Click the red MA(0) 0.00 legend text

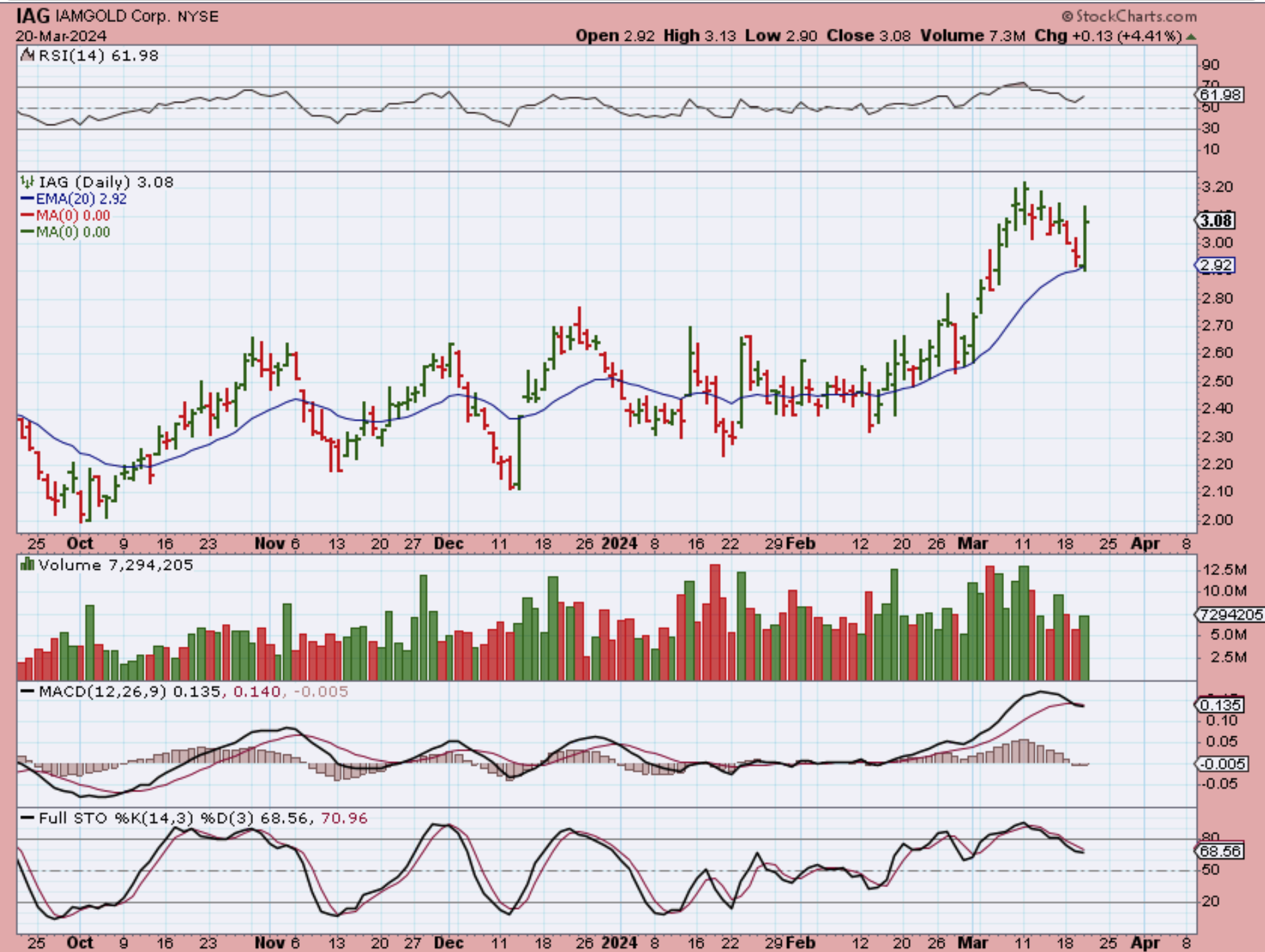tap(73, 216)
